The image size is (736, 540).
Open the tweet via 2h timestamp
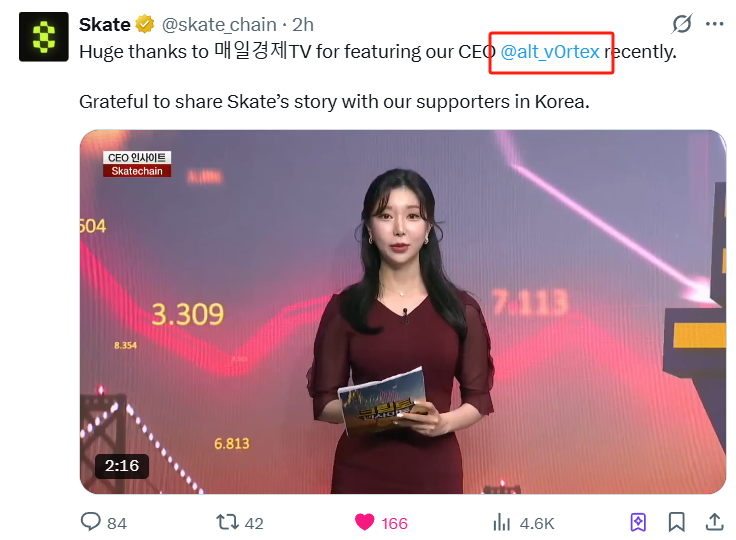click(303, 24)
